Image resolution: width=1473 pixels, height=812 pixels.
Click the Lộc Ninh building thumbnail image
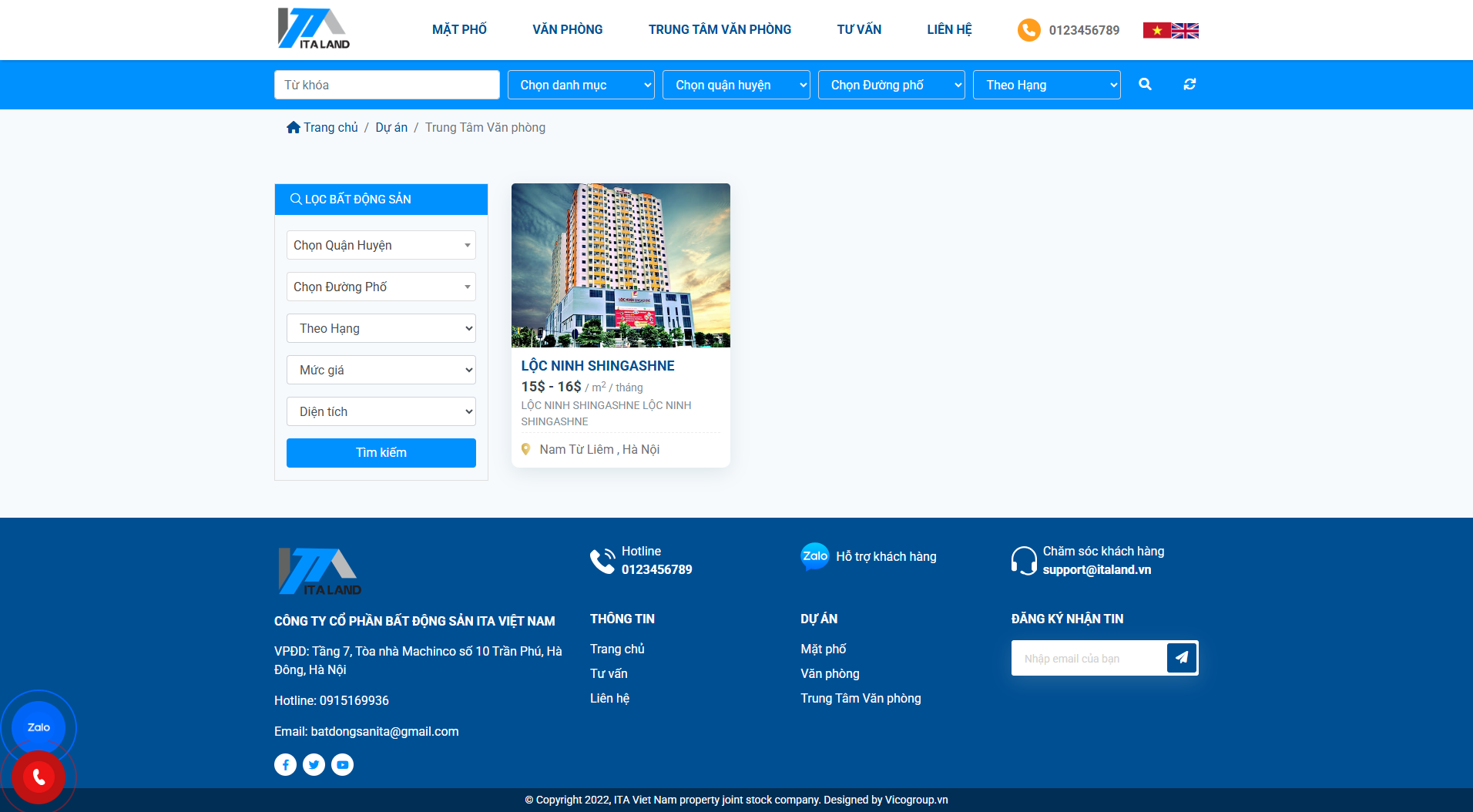point(620,265)
